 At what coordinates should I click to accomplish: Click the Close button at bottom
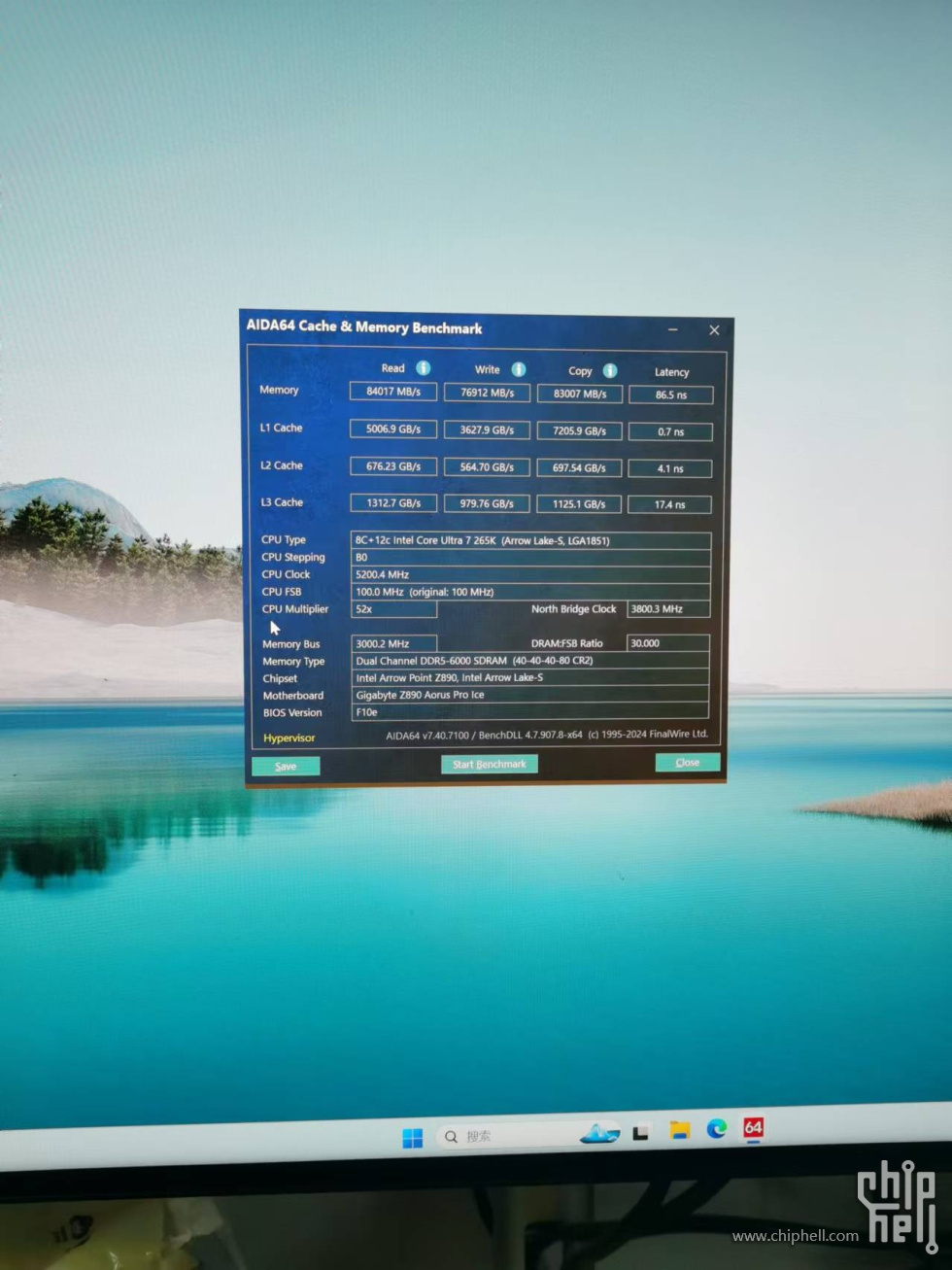pyautogui.click(x=688, y=762)
